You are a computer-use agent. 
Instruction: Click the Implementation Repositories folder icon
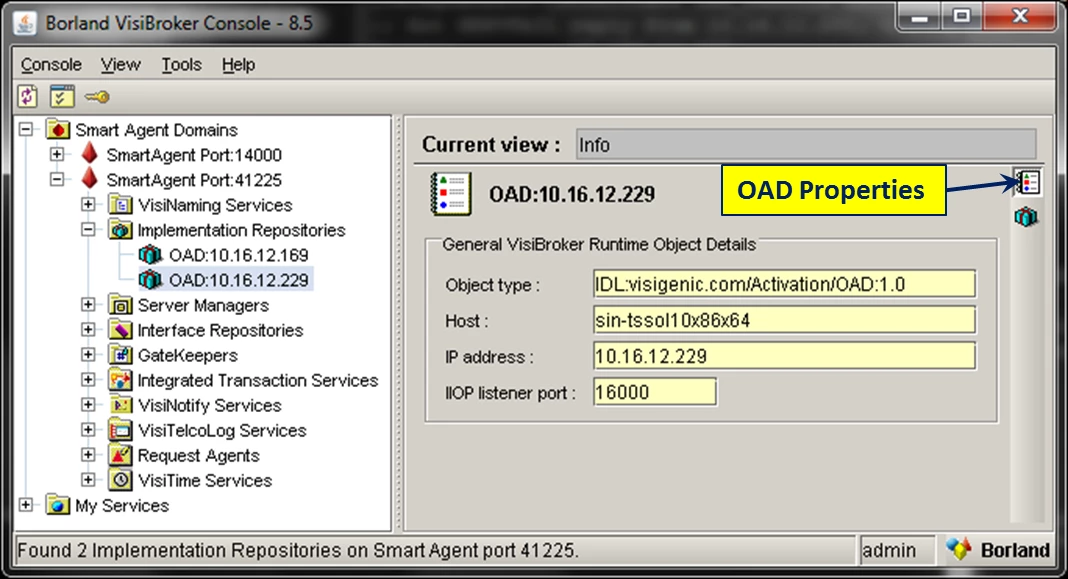pos(121,230)
